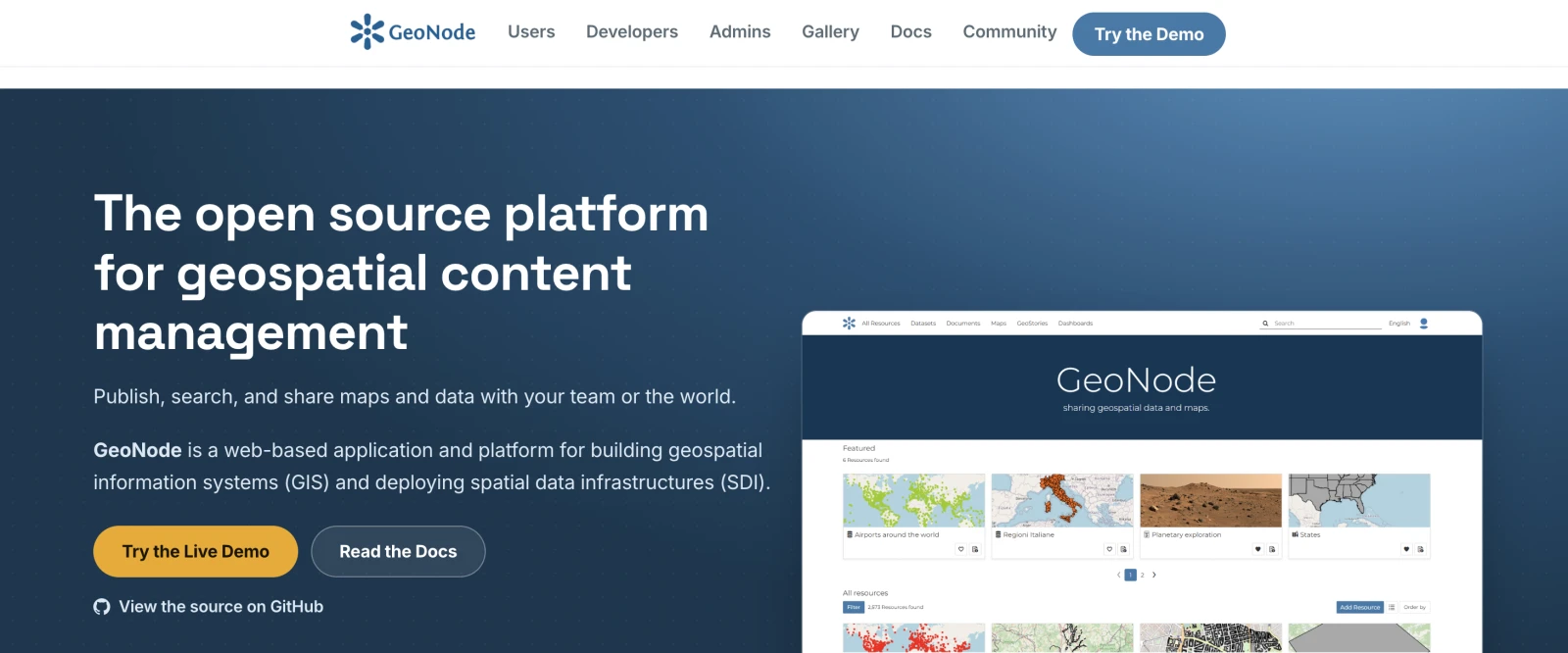Open the Order by dropdown in the preview
1568x653 pixels.
coord(1414,607)
